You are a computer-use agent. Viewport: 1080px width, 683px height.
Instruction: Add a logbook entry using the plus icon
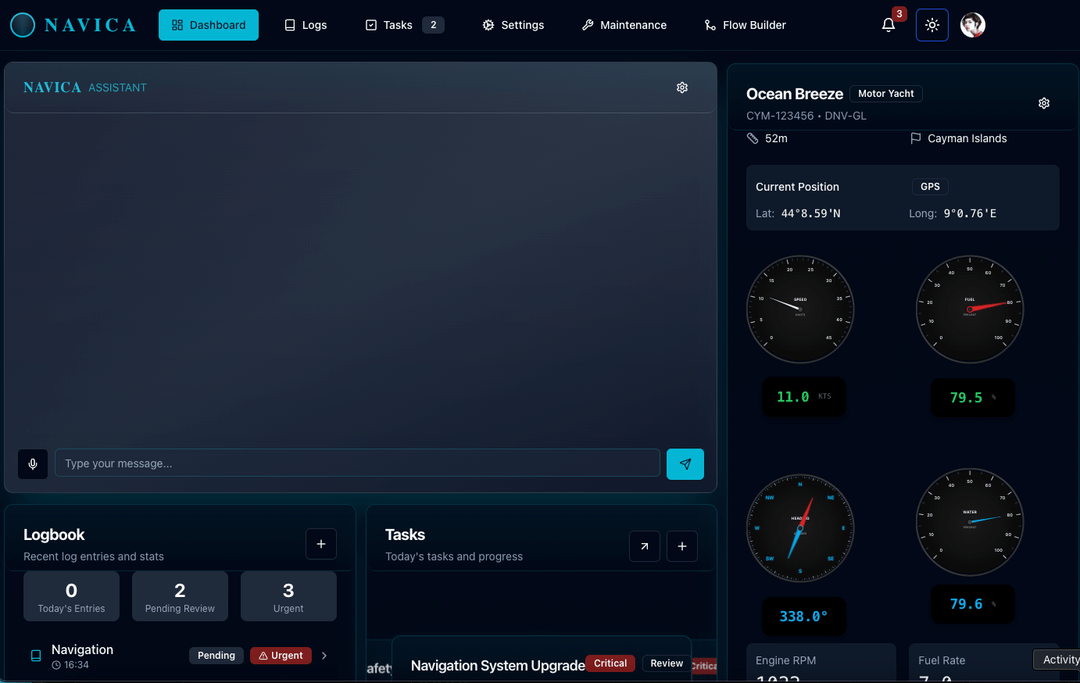pos(321,543)
